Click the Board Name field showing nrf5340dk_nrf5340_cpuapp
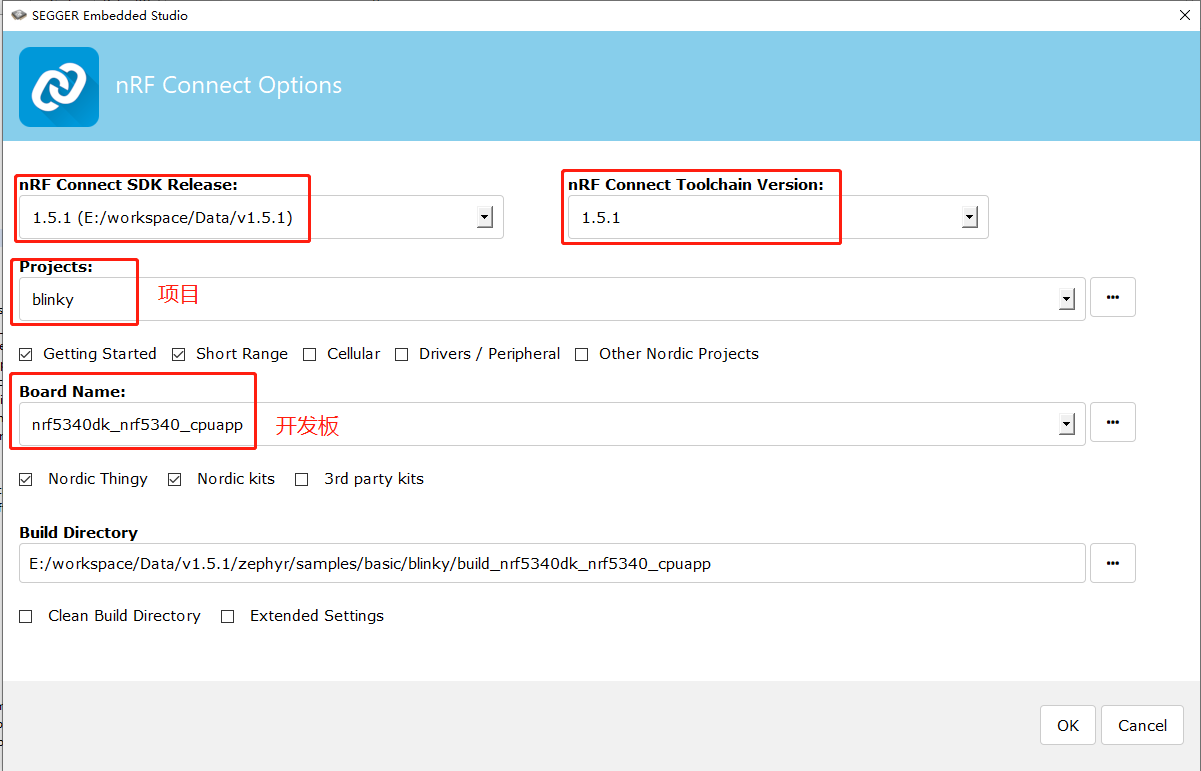The width and height of the screenshot is (1201, 771). point(552,424)
